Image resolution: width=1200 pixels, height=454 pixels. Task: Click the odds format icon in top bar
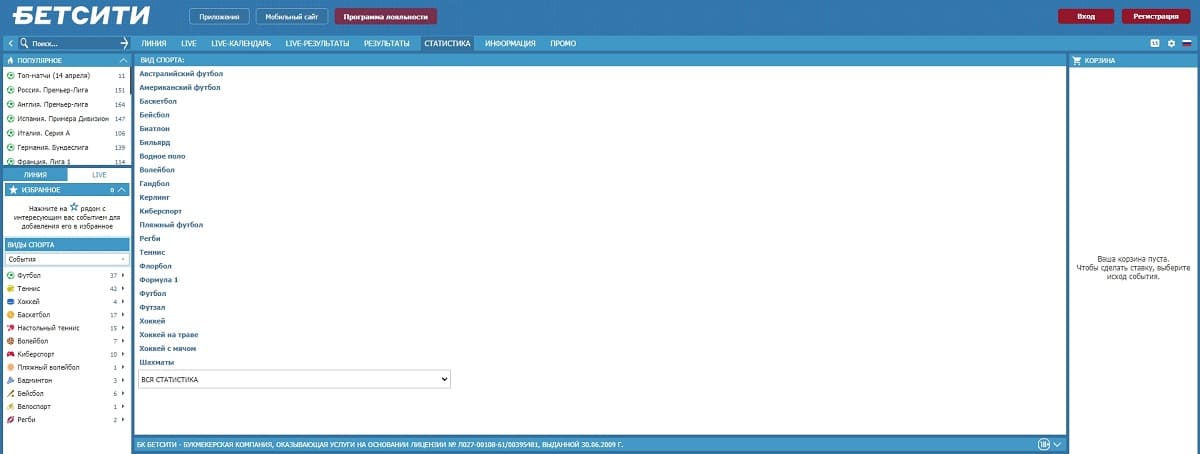tap(1155, 44)
